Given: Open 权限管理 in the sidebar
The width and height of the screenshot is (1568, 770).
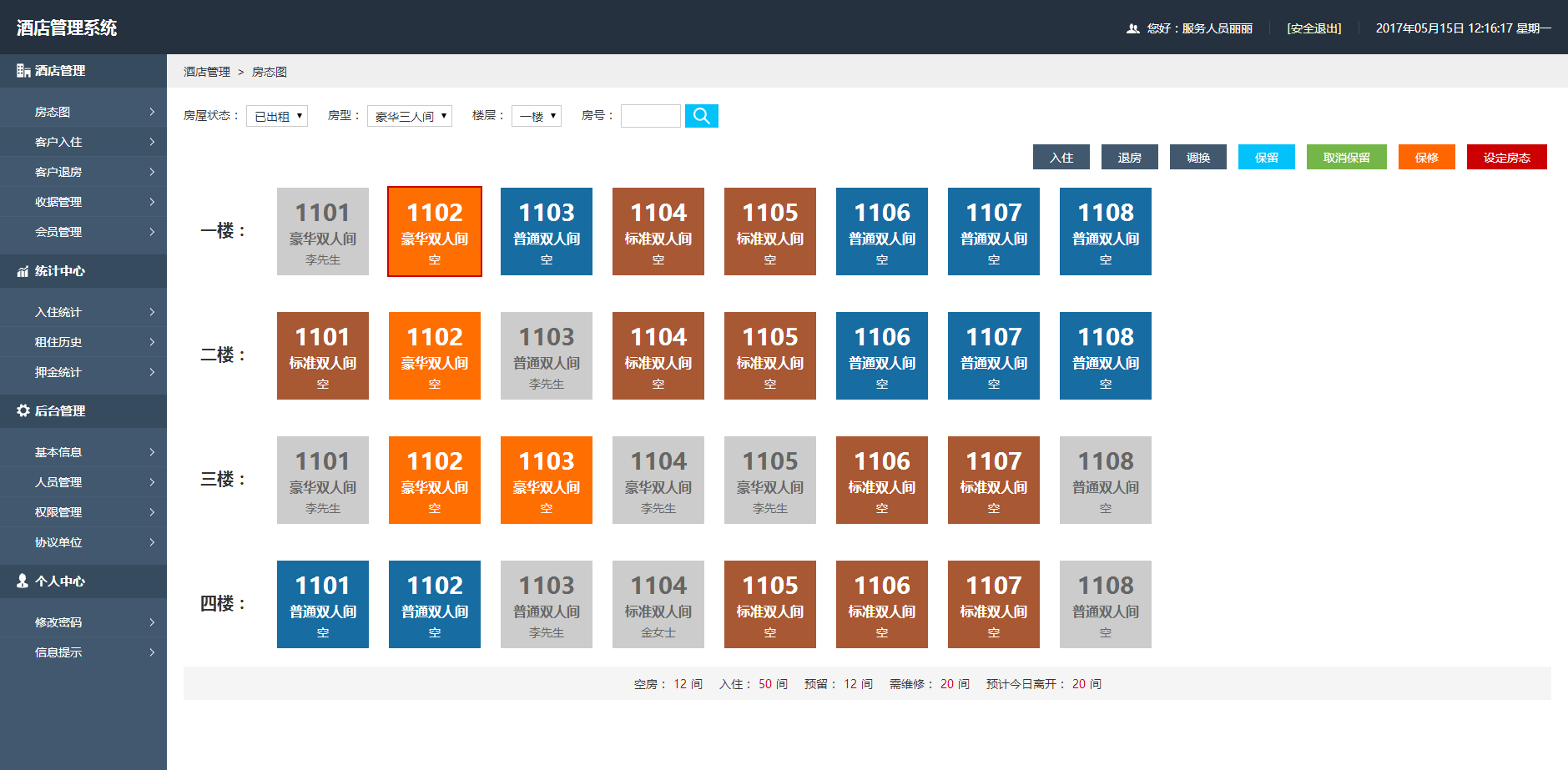Looking at the screenshot, I should (x=83, y=512).
